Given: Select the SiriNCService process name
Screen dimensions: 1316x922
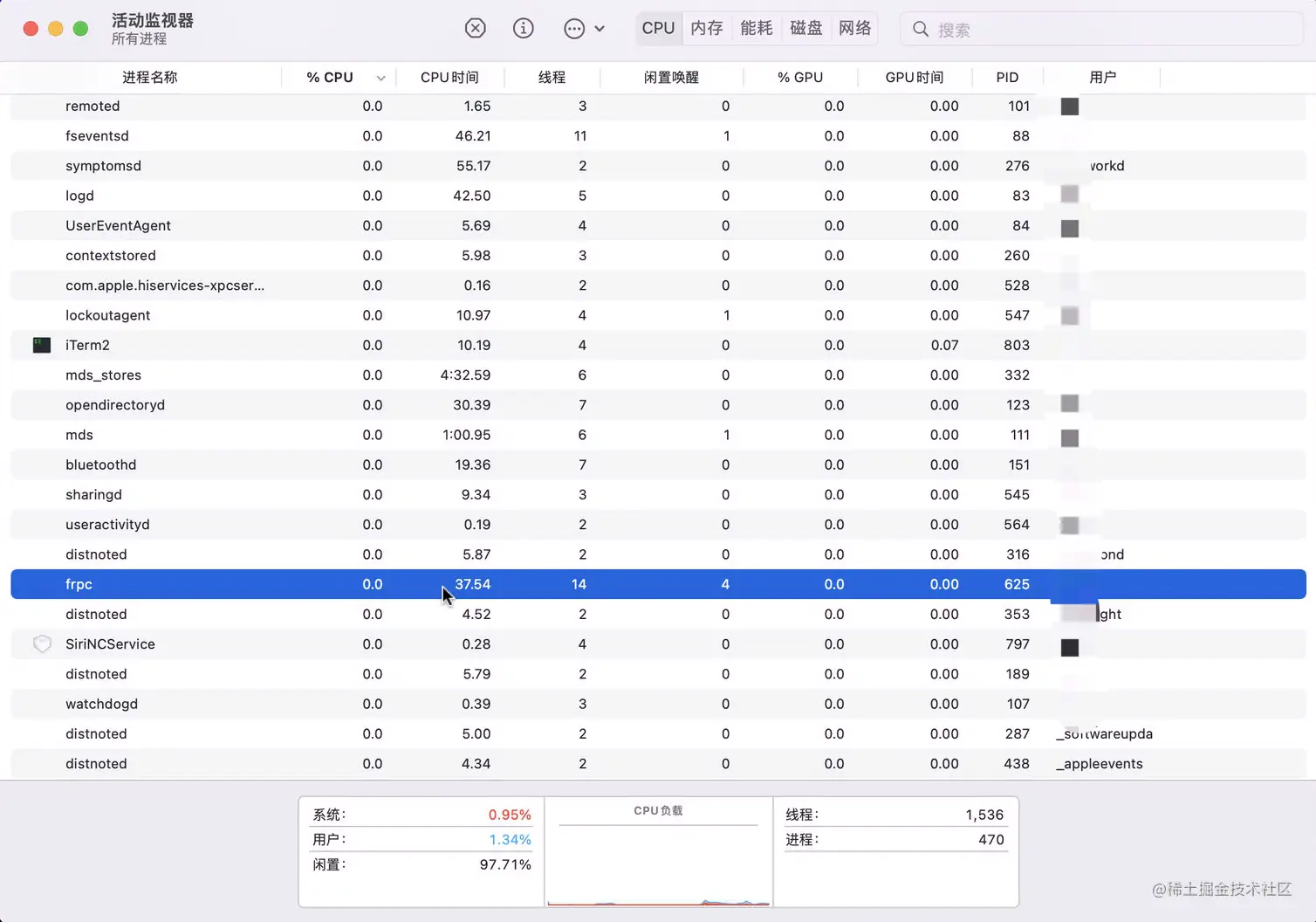Looking at the screenshot, I should [x=110, y=644].
